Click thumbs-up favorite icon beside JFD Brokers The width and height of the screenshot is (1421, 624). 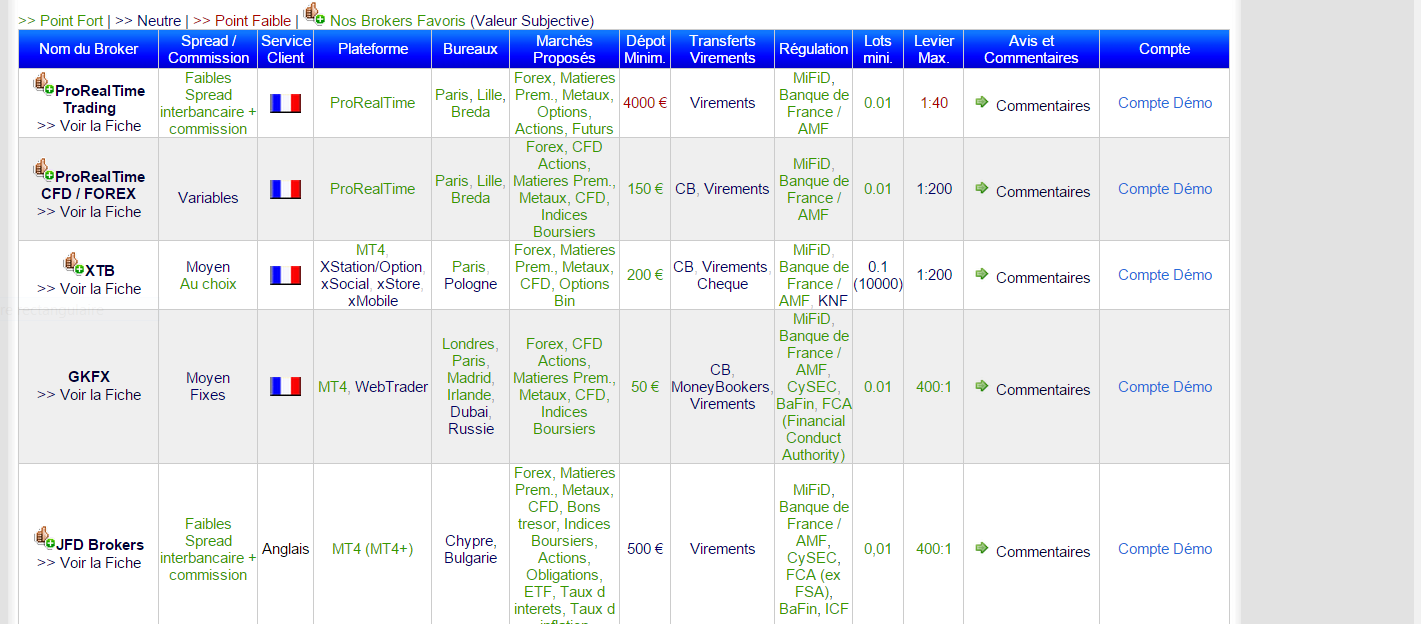(44, 537)
